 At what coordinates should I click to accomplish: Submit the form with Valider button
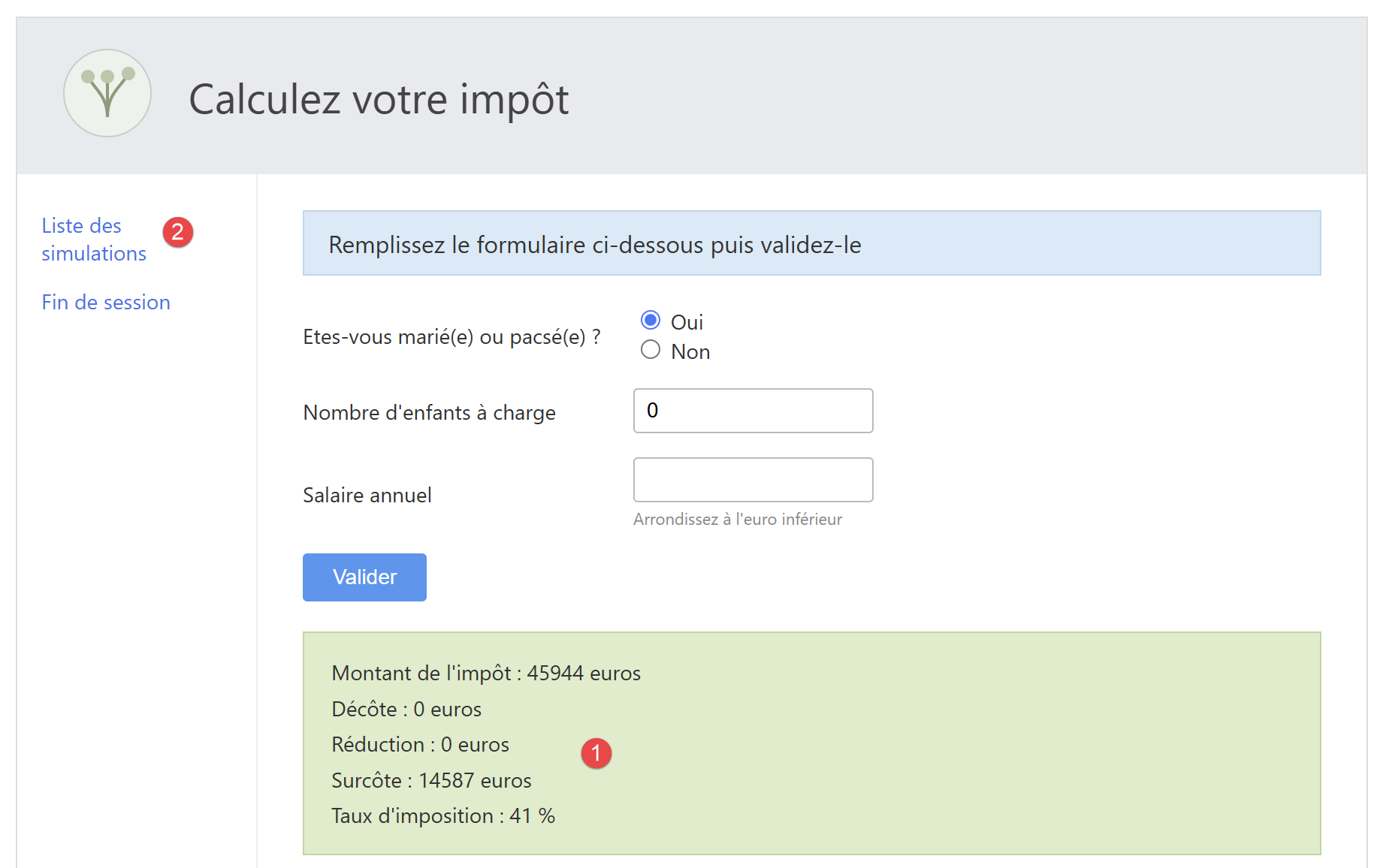[364, 577]
